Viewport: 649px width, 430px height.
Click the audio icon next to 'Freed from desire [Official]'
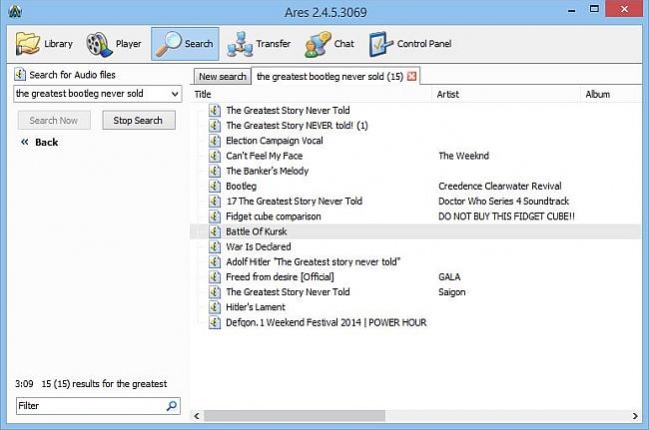(214, 277)
